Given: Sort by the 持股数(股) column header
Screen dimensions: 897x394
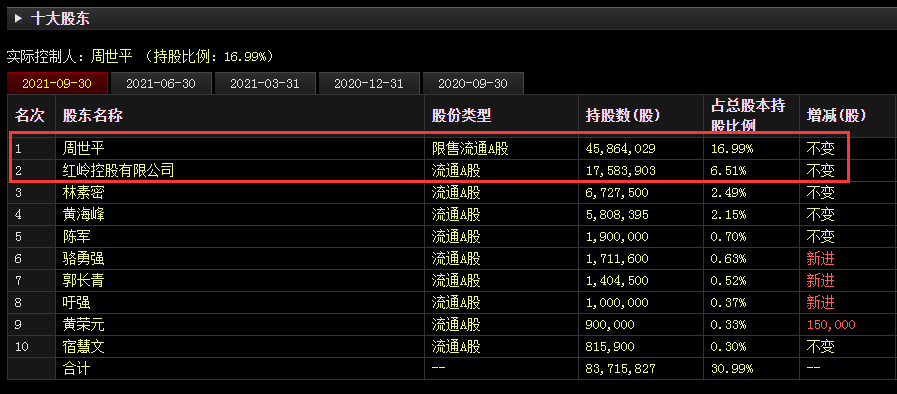Looking at the screenshot, I should pos(623,116).
